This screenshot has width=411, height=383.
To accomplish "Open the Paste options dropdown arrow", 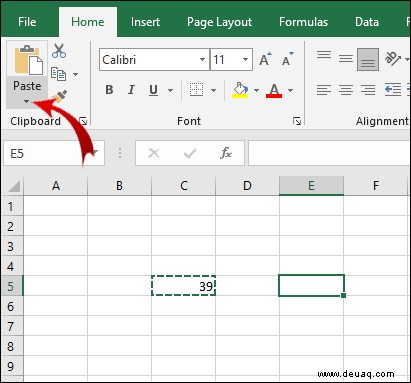I will 27,101.
